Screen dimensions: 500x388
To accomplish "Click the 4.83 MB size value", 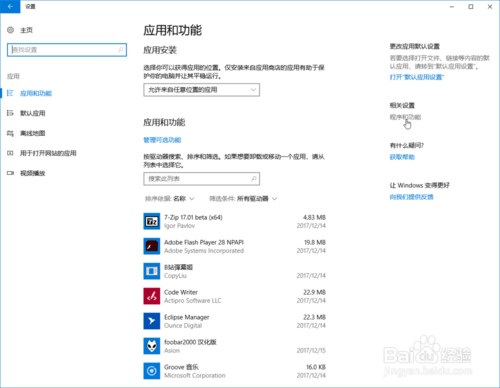I will pyautogui.click(x=314, y=217).
